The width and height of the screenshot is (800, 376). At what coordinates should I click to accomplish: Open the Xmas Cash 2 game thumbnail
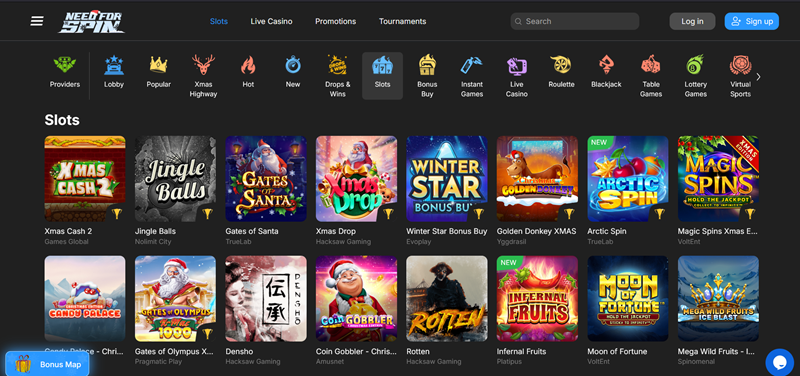(85, 179)
